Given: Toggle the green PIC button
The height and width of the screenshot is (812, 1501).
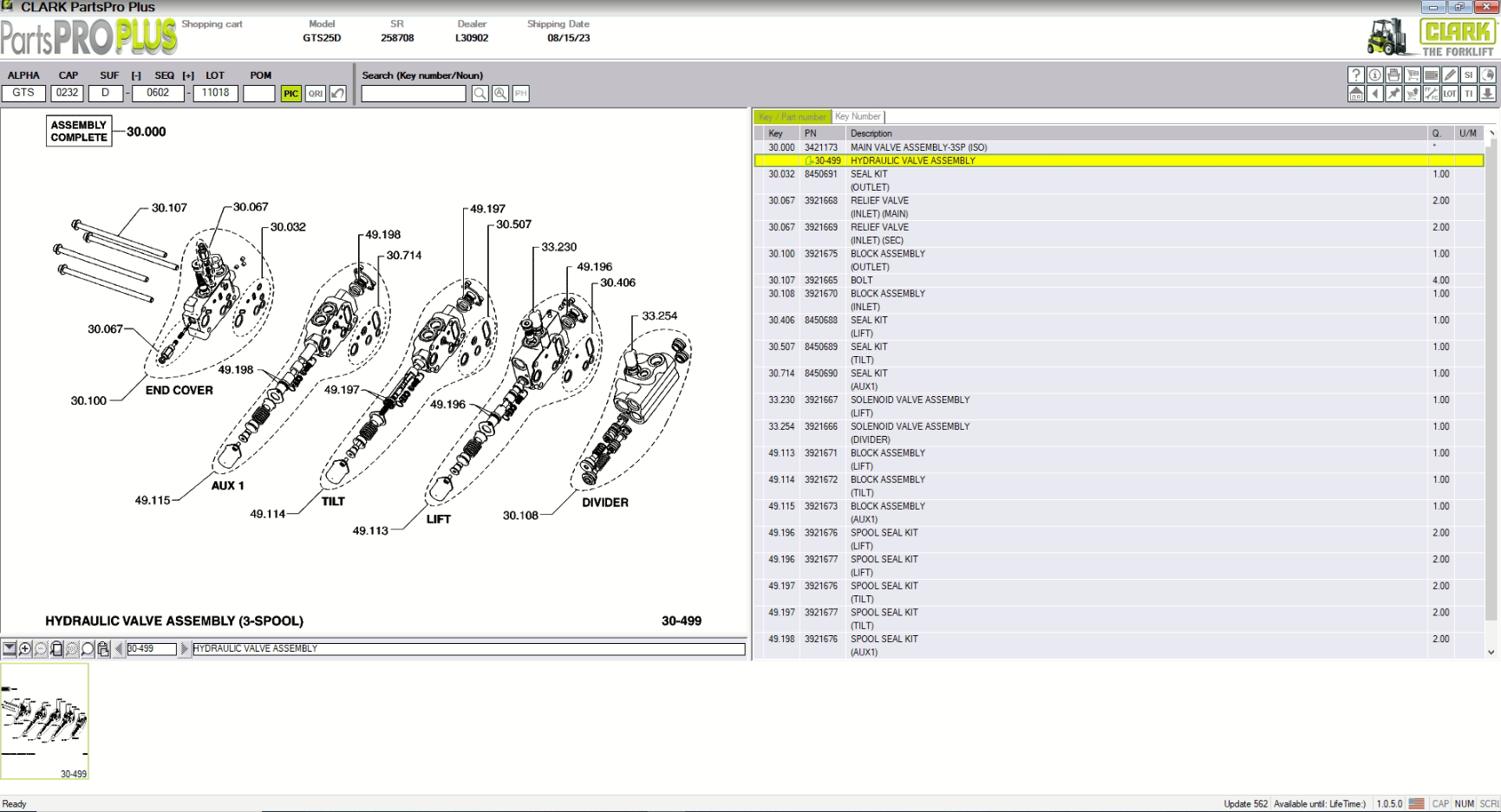Looking at the screenshot, I should pos(290,94).
